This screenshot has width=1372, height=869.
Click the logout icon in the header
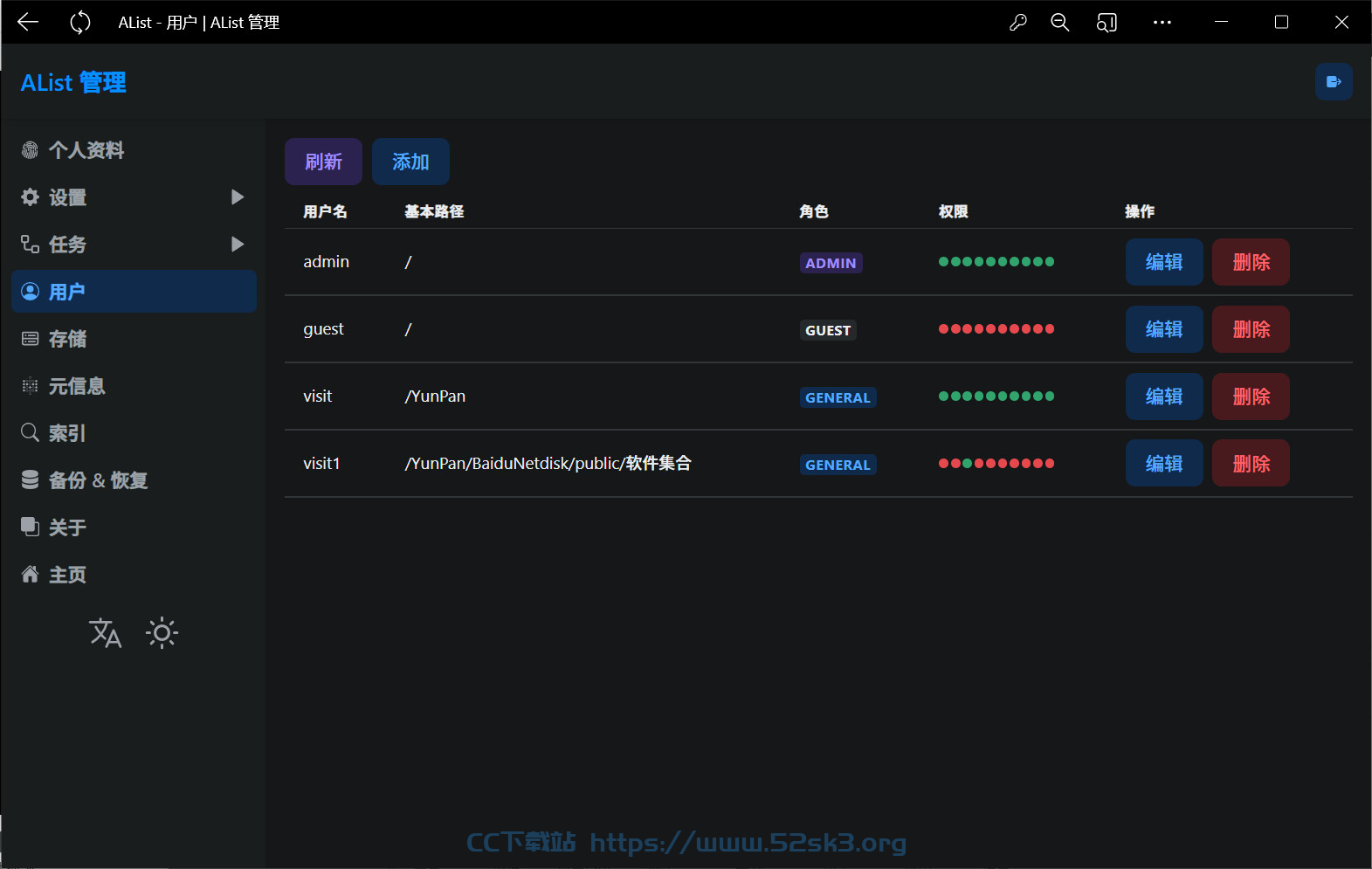click(x=1334, y=82)
